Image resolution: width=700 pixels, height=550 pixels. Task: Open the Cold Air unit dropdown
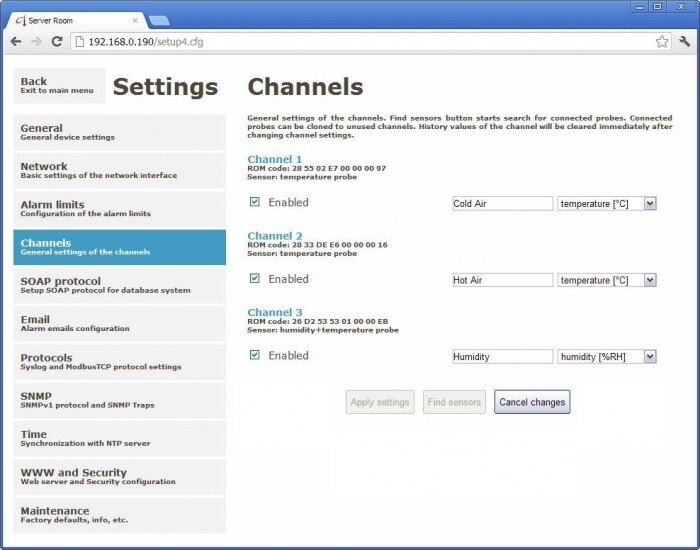click(650, 203)
